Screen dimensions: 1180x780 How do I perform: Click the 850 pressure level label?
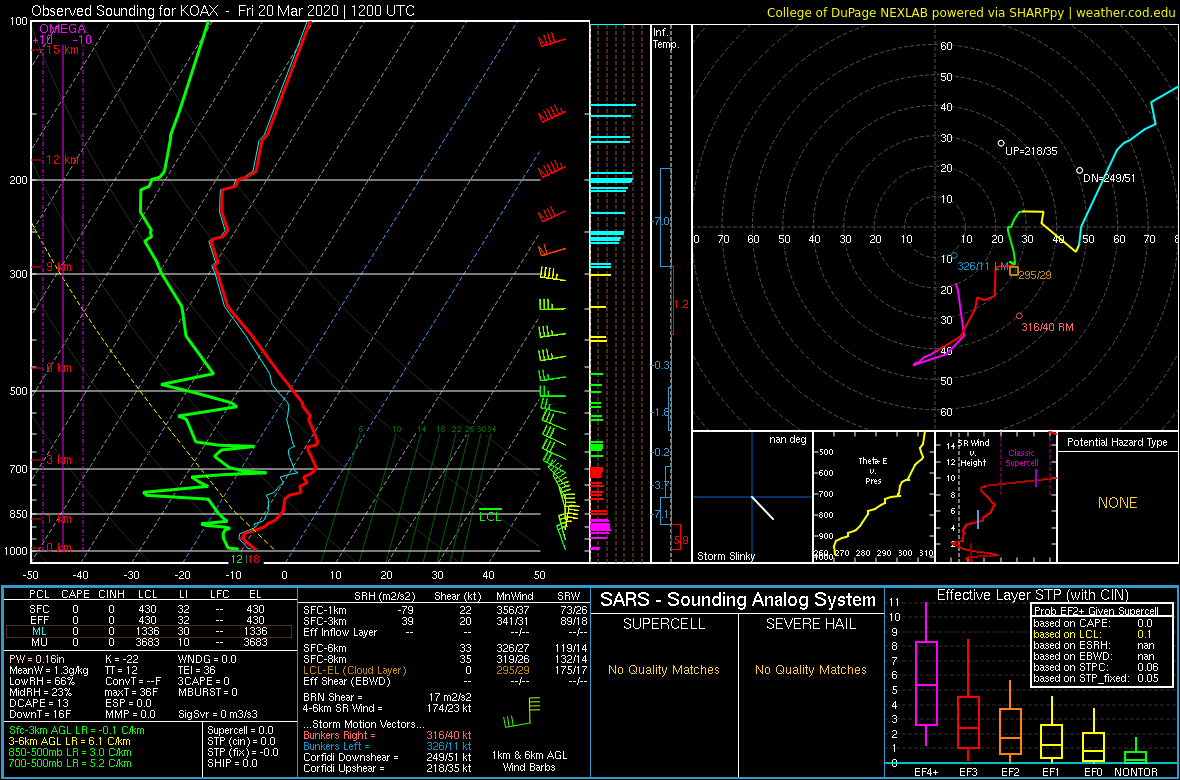(x=19, y=515)
